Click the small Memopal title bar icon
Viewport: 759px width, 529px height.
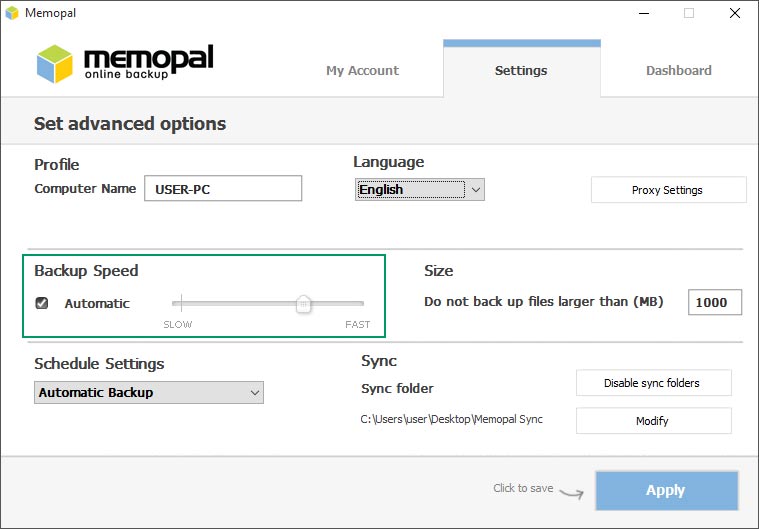pyautogui.click(x=12, y=13)
